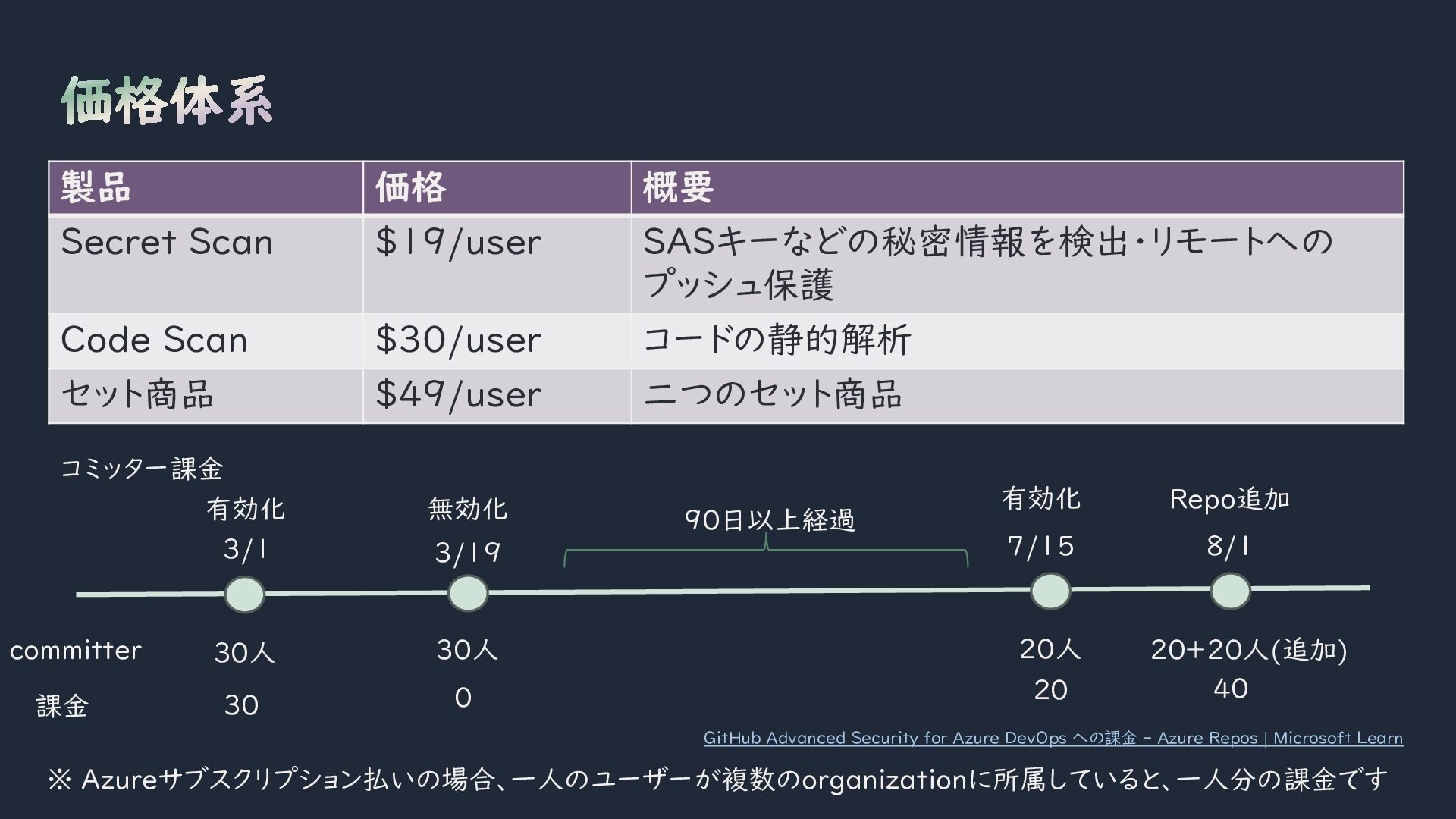This screenshot has width=1456, height=819.
Task: Click the 7/15 有効化 timeline marker circle
Action: pyautogui.click(x=1050, y=591)
